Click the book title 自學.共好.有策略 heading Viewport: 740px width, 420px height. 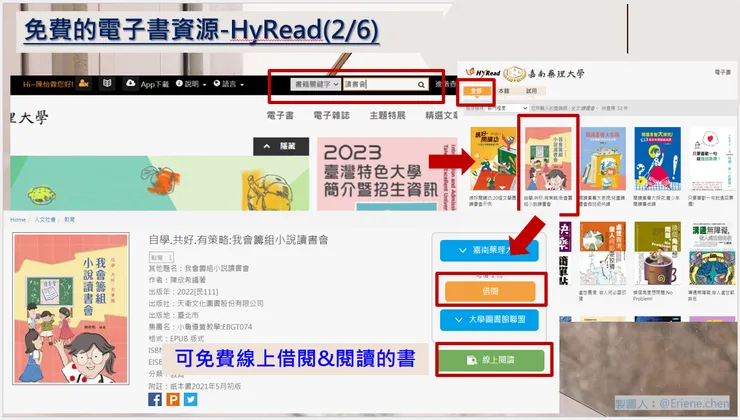[x=238, y=240]
